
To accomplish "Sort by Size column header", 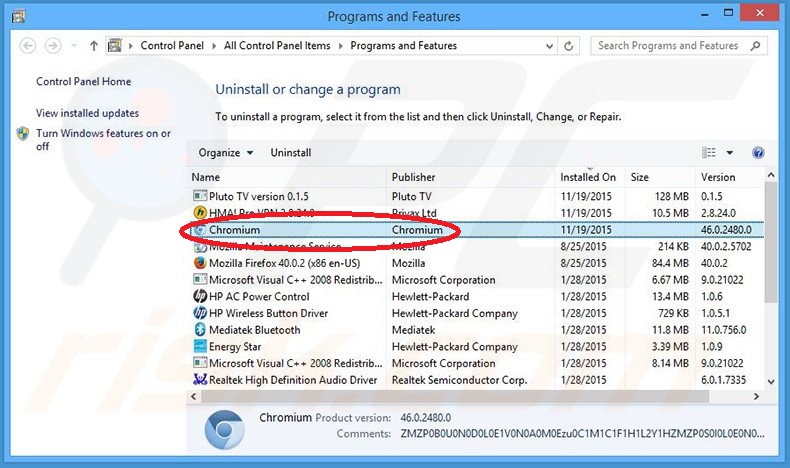I will 660,177.
